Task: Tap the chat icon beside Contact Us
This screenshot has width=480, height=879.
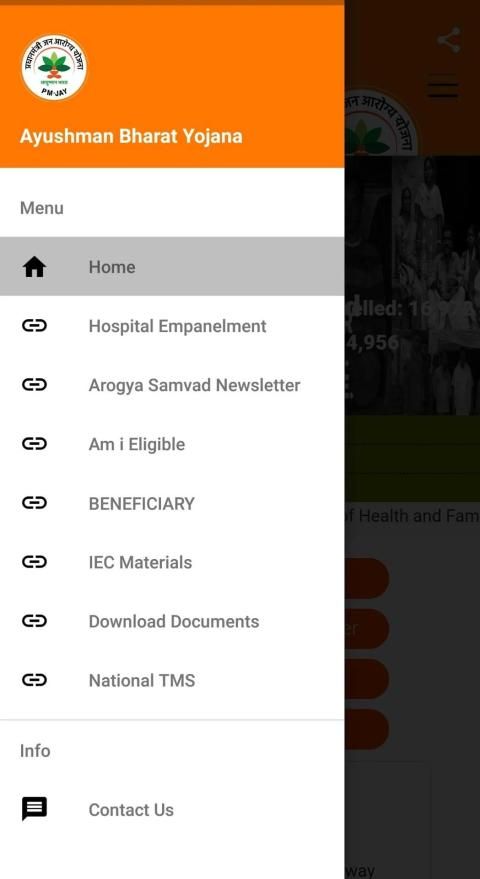Action: pyautogui.click(x=34, y=809)
